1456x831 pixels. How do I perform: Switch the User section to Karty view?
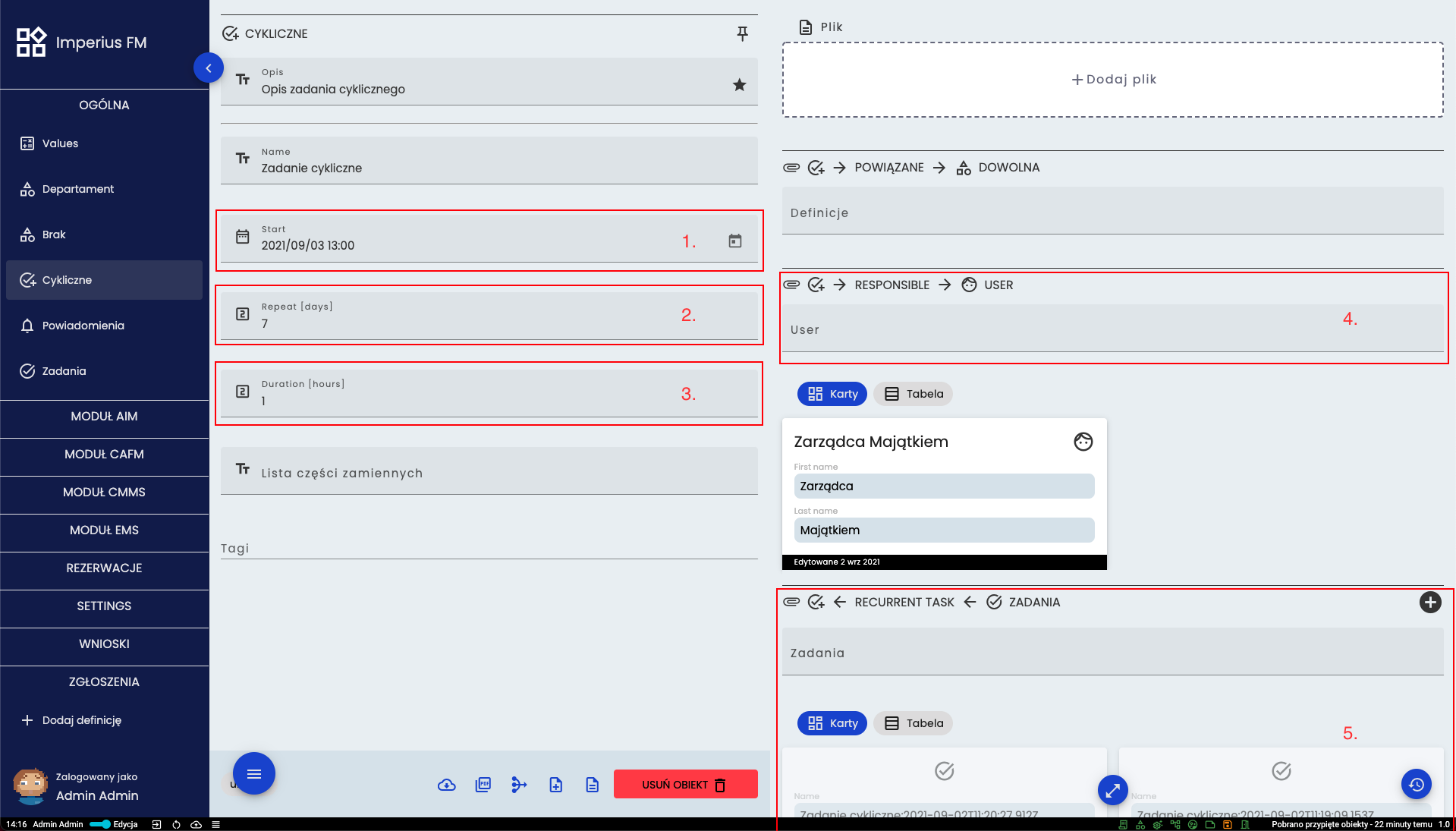pos(832,394)
